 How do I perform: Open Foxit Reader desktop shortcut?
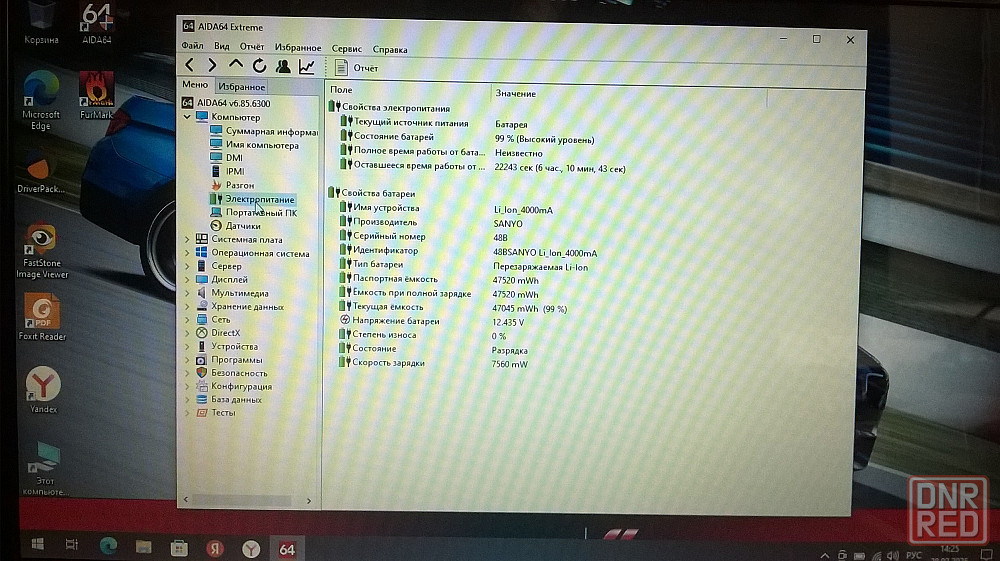(42, 317)
